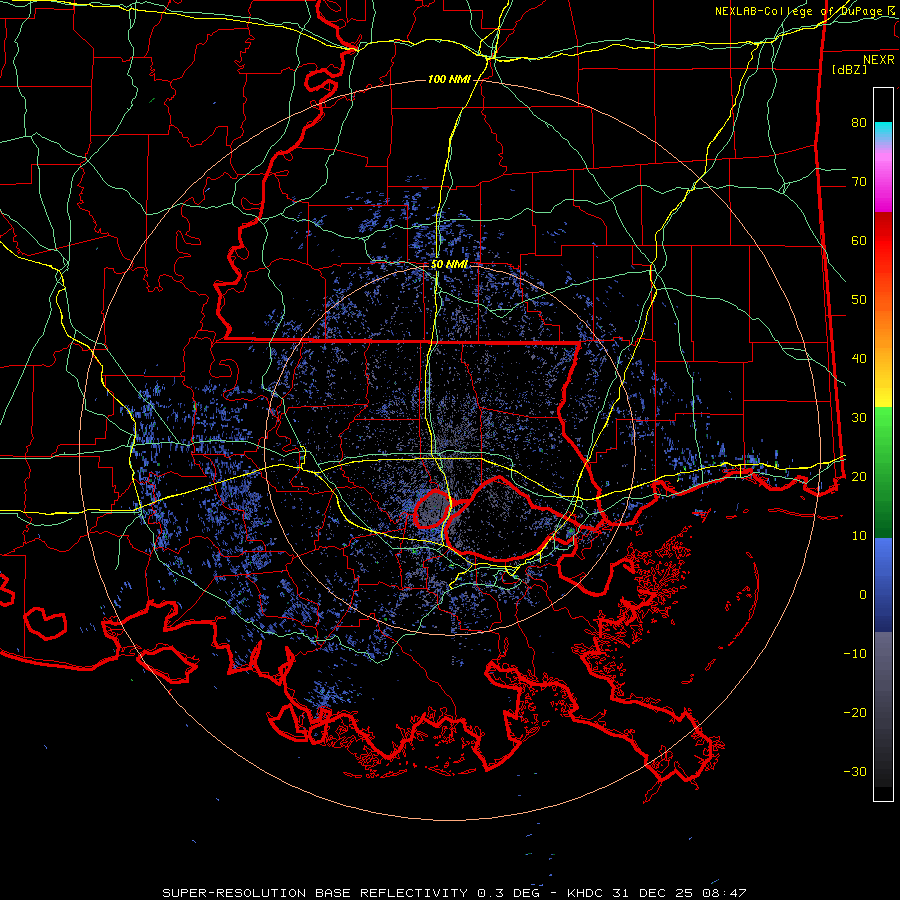
Task: Click the -30 value on the dBZ scale
Action: pyautogui.click(x=855, y=771)
